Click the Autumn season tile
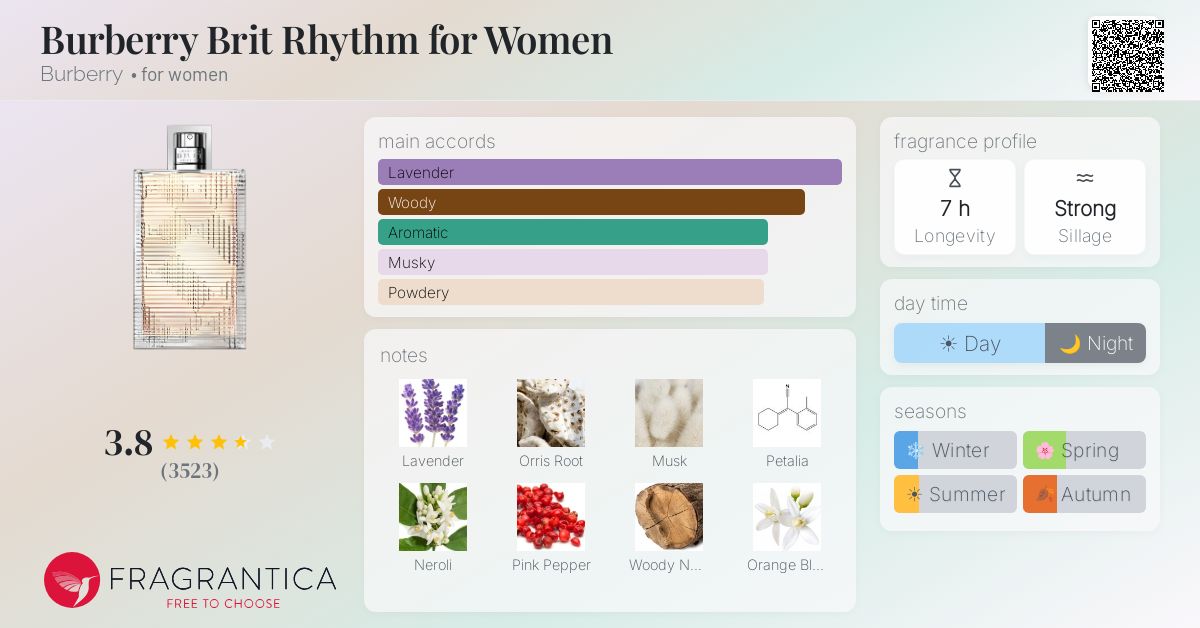The image size is (1200, 628). click(1084, 494)
